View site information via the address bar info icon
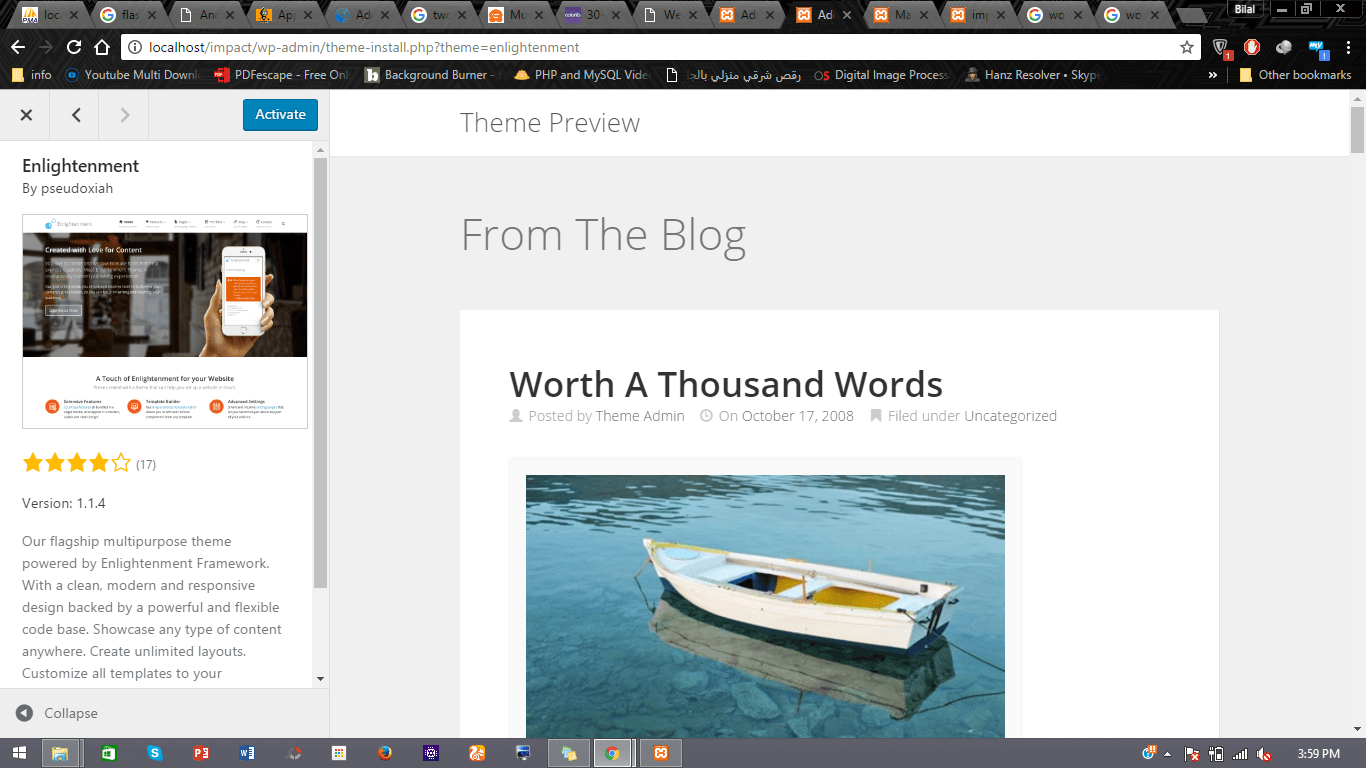1366x768 pixels. tap(133, 47)
